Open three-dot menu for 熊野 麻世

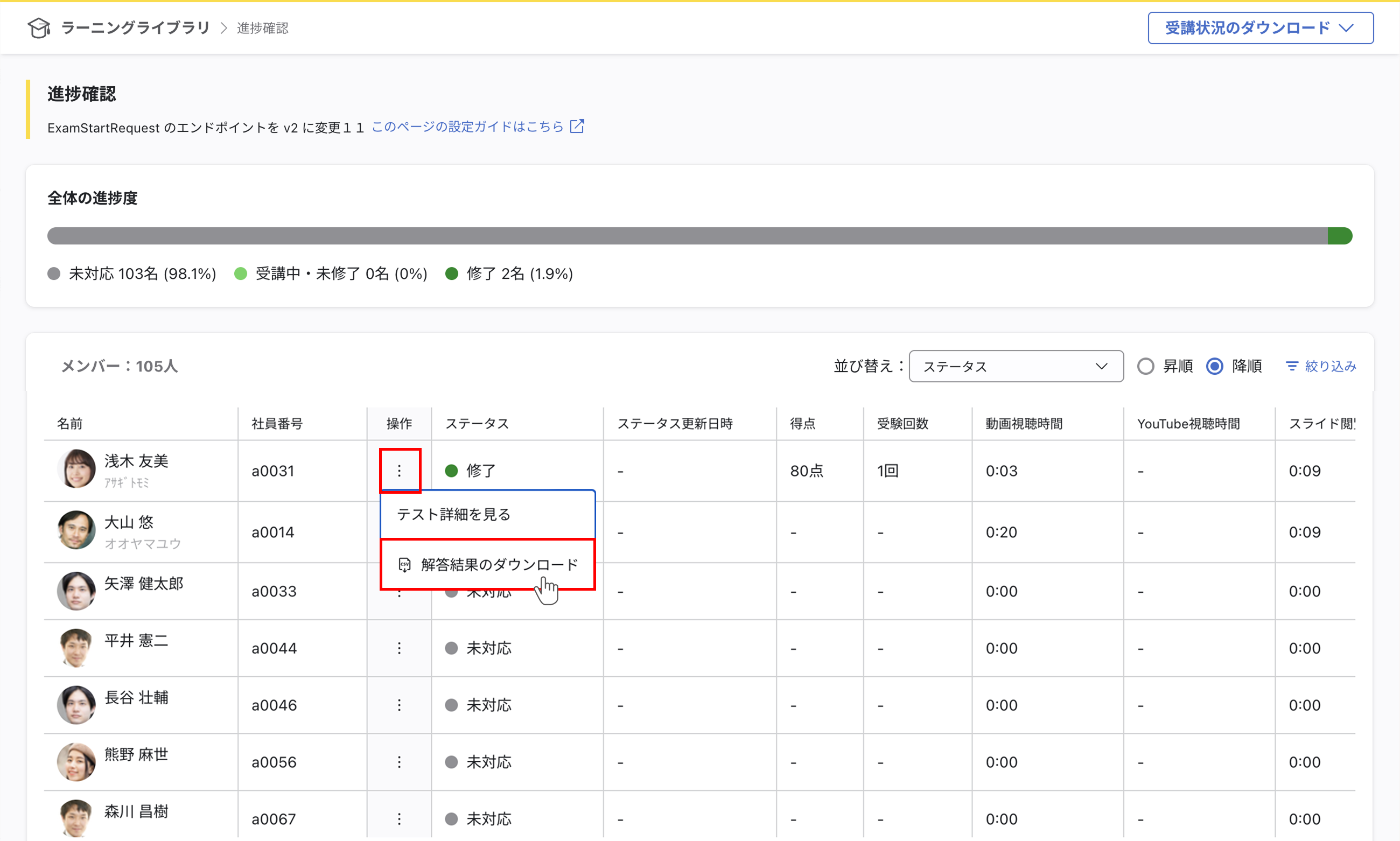400,762
